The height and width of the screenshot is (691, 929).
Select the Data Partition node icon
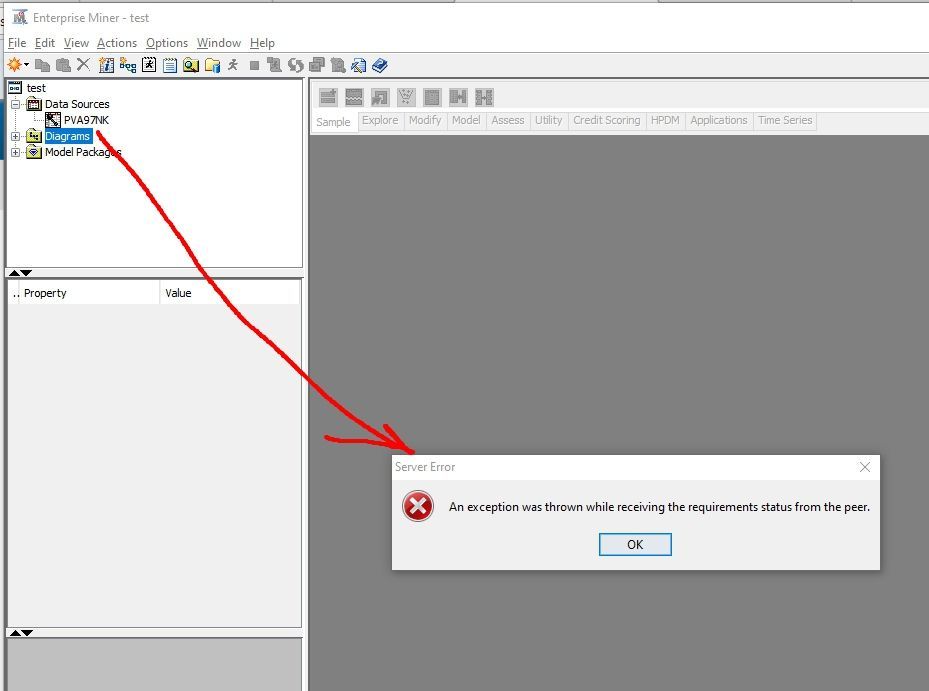pyautogui.click(x=354, y=97)
